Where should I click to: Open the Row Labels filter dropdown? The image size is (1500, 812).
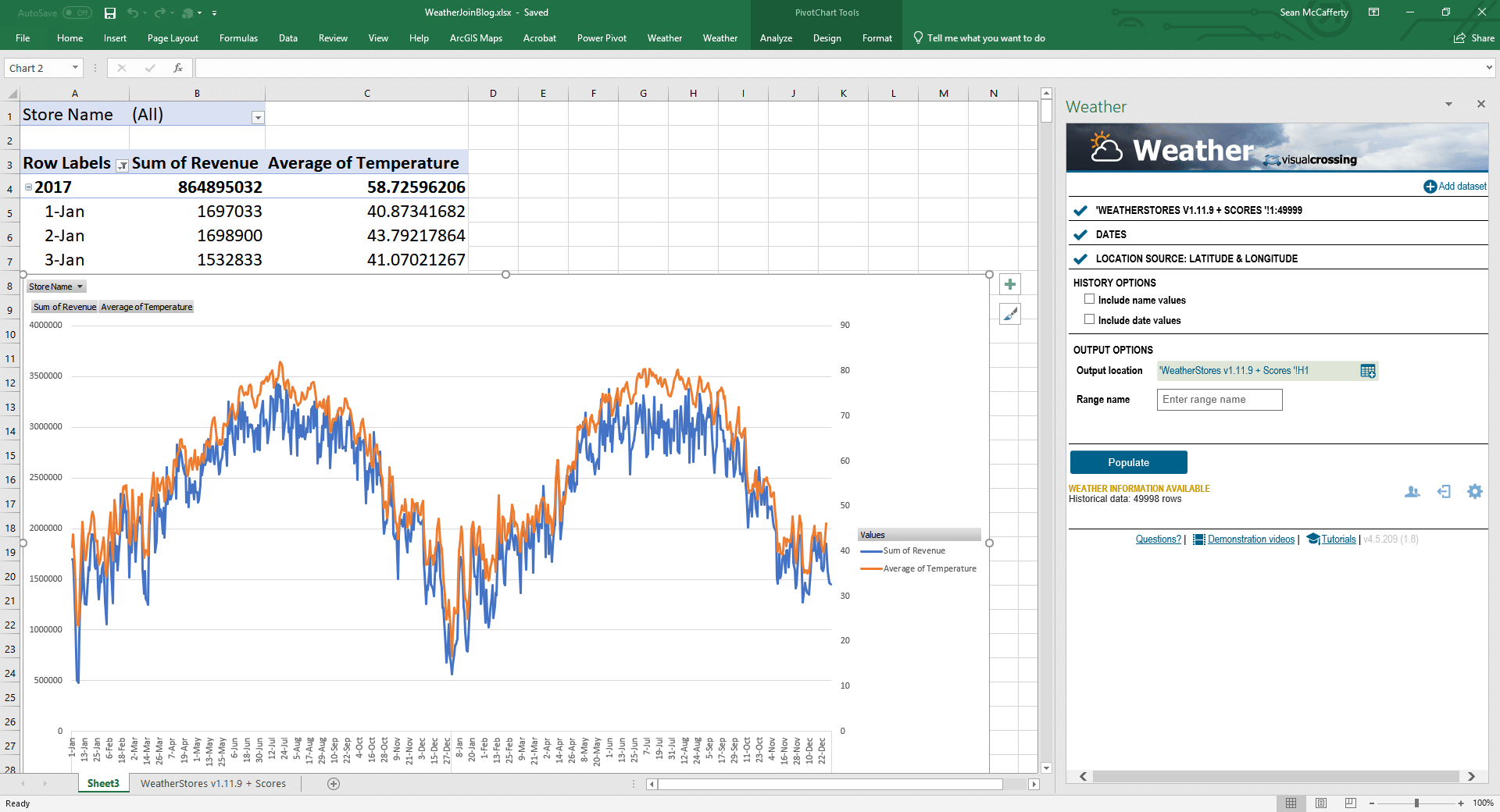[x=123, y=165]
